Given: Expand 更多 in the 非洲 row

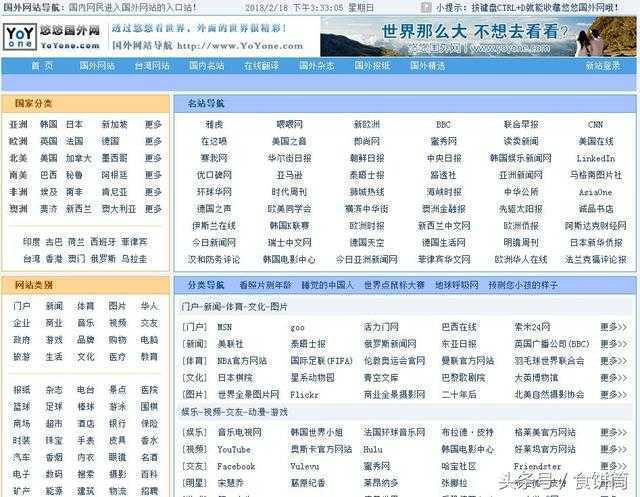Looking at the screenshot, I should pos(153,192).
